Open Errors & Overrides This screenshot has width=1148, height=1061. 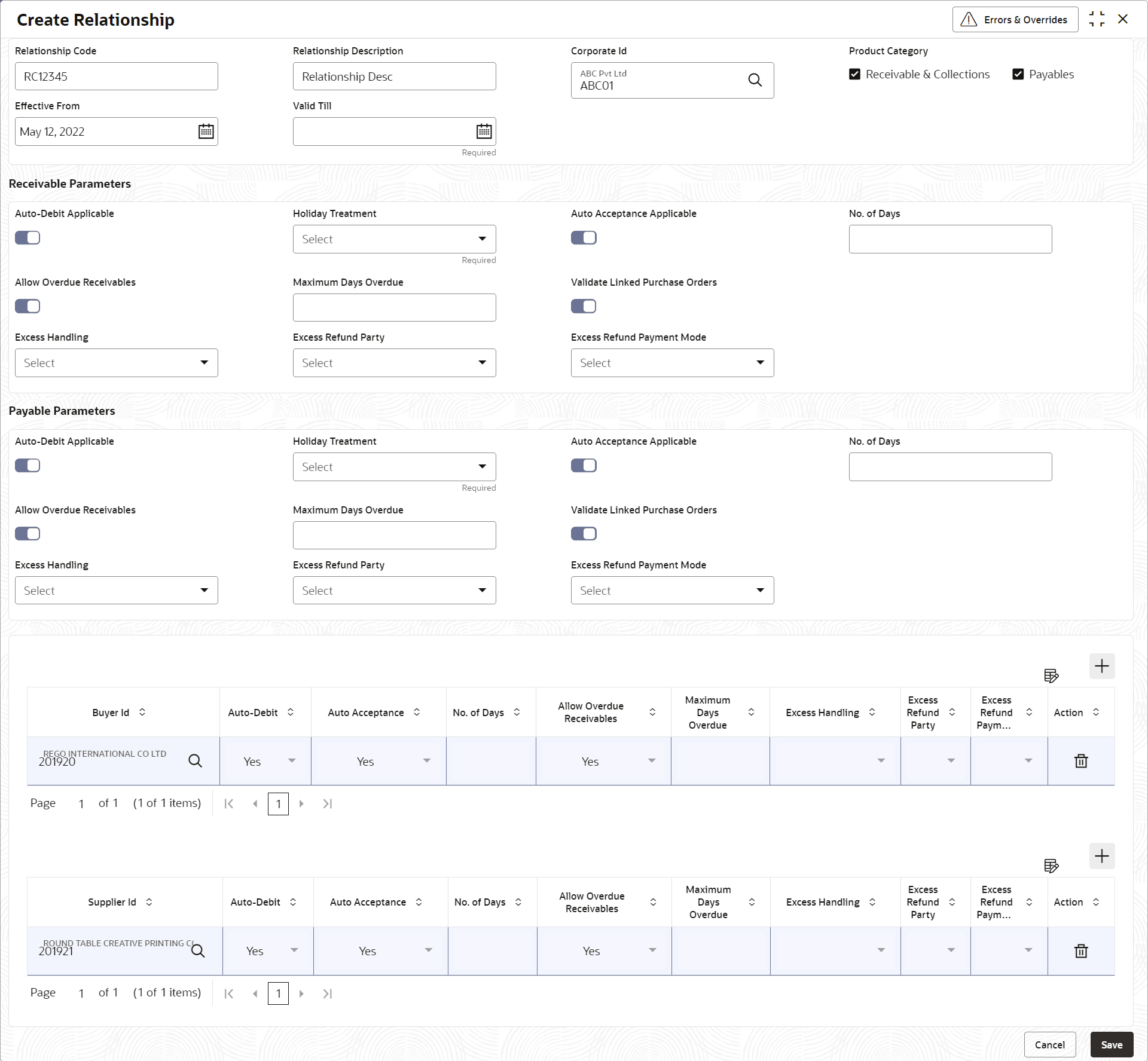click(1015, 20)
